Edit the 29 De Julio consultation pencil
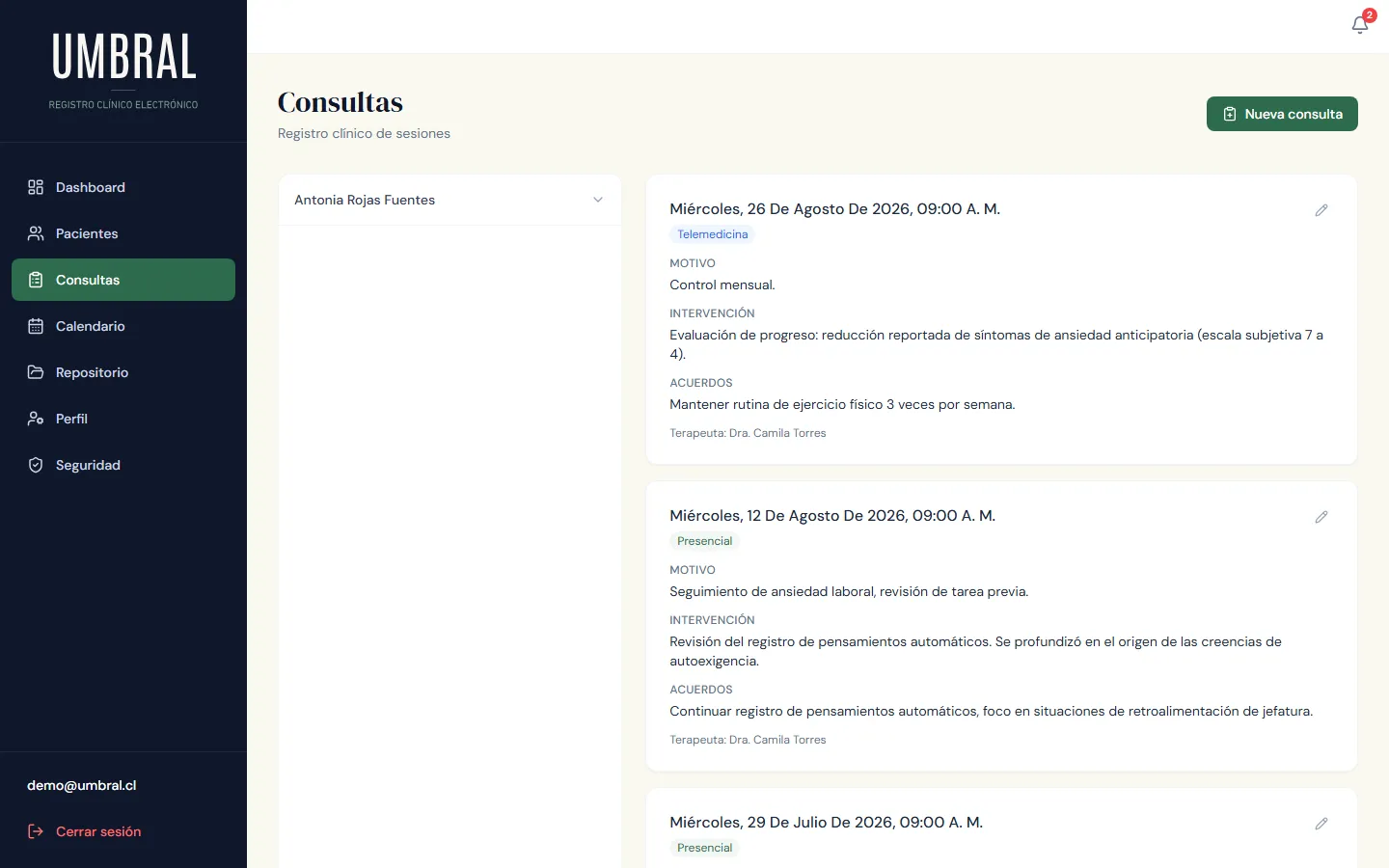Screen dimensions: 1389x868 tap(1321, 824)
